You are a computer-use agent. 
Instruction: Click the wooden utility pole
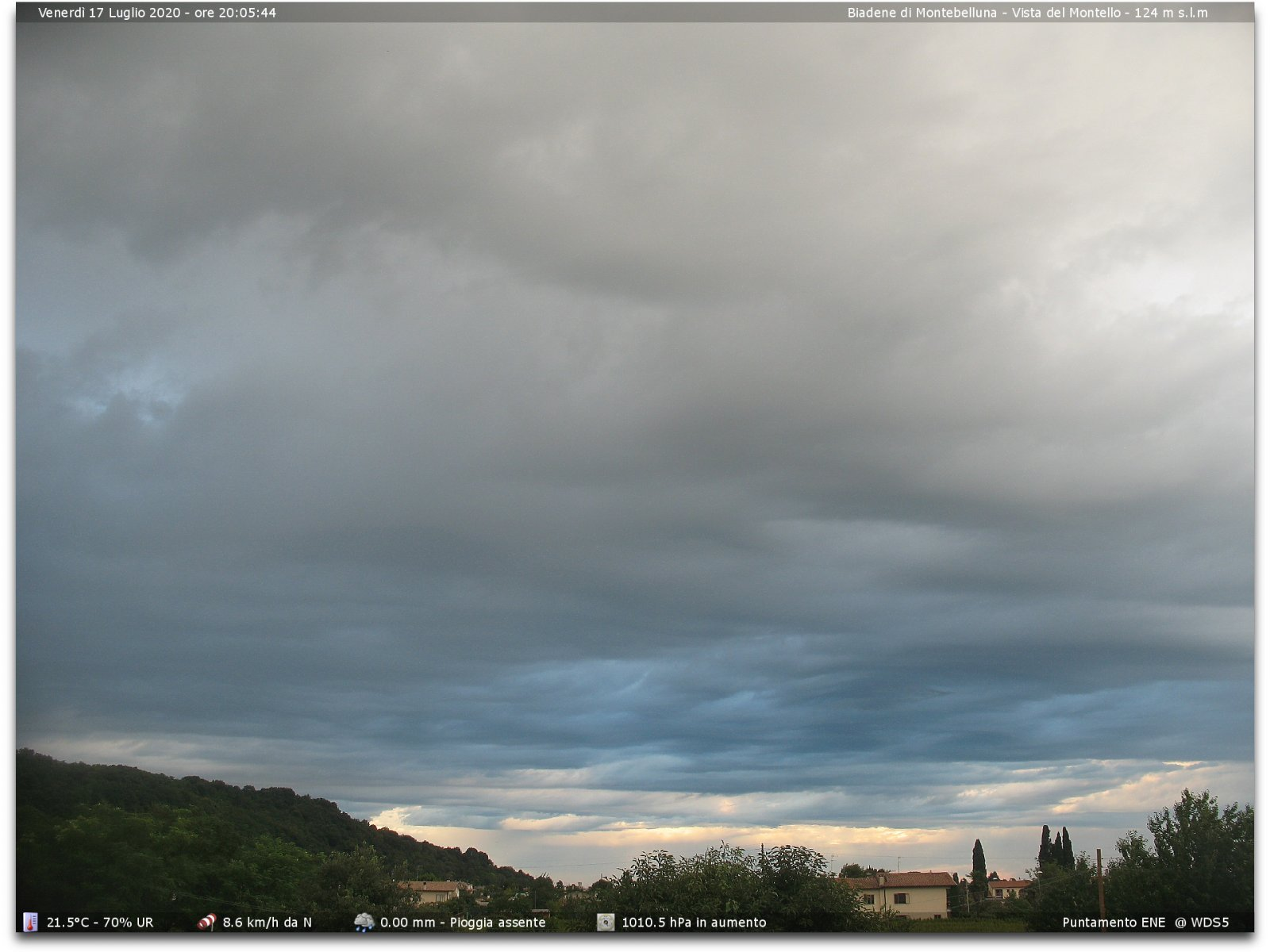pyautogui.click(x=1101, y=882)
